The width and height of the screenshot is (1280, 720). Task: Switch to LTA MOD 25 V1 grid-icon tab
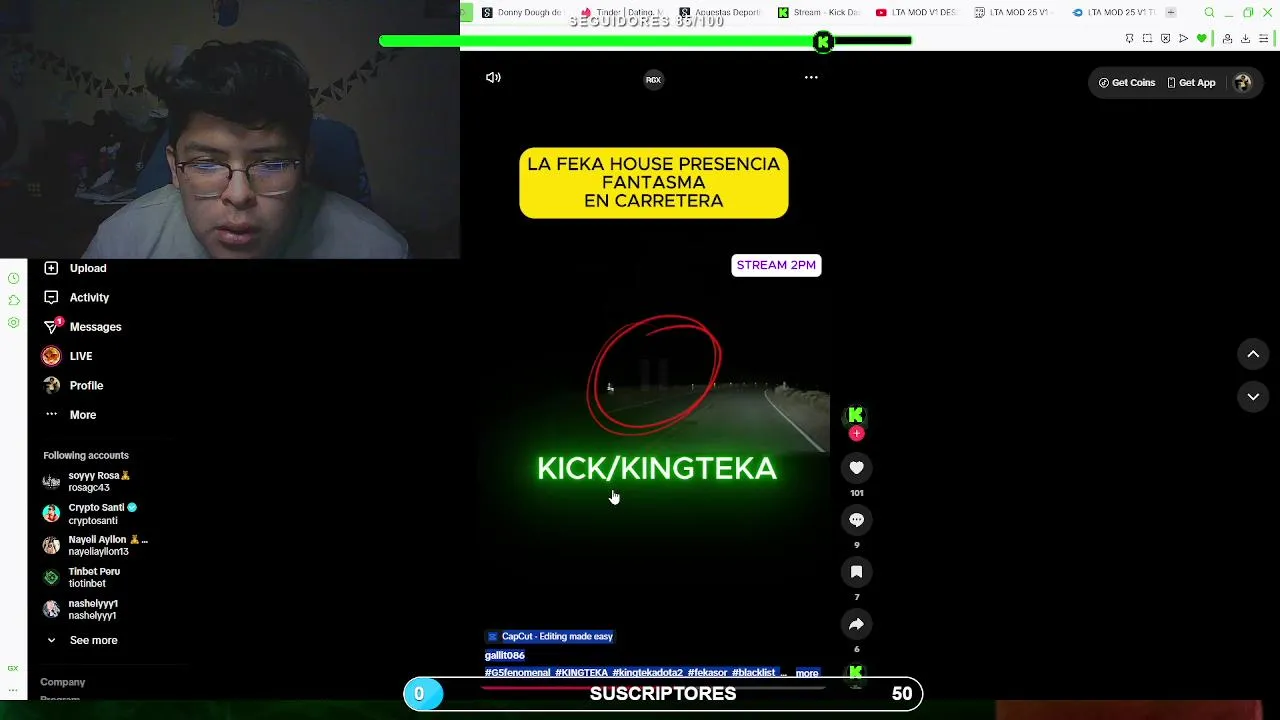pyautogui.click(x=1015, y=12)
